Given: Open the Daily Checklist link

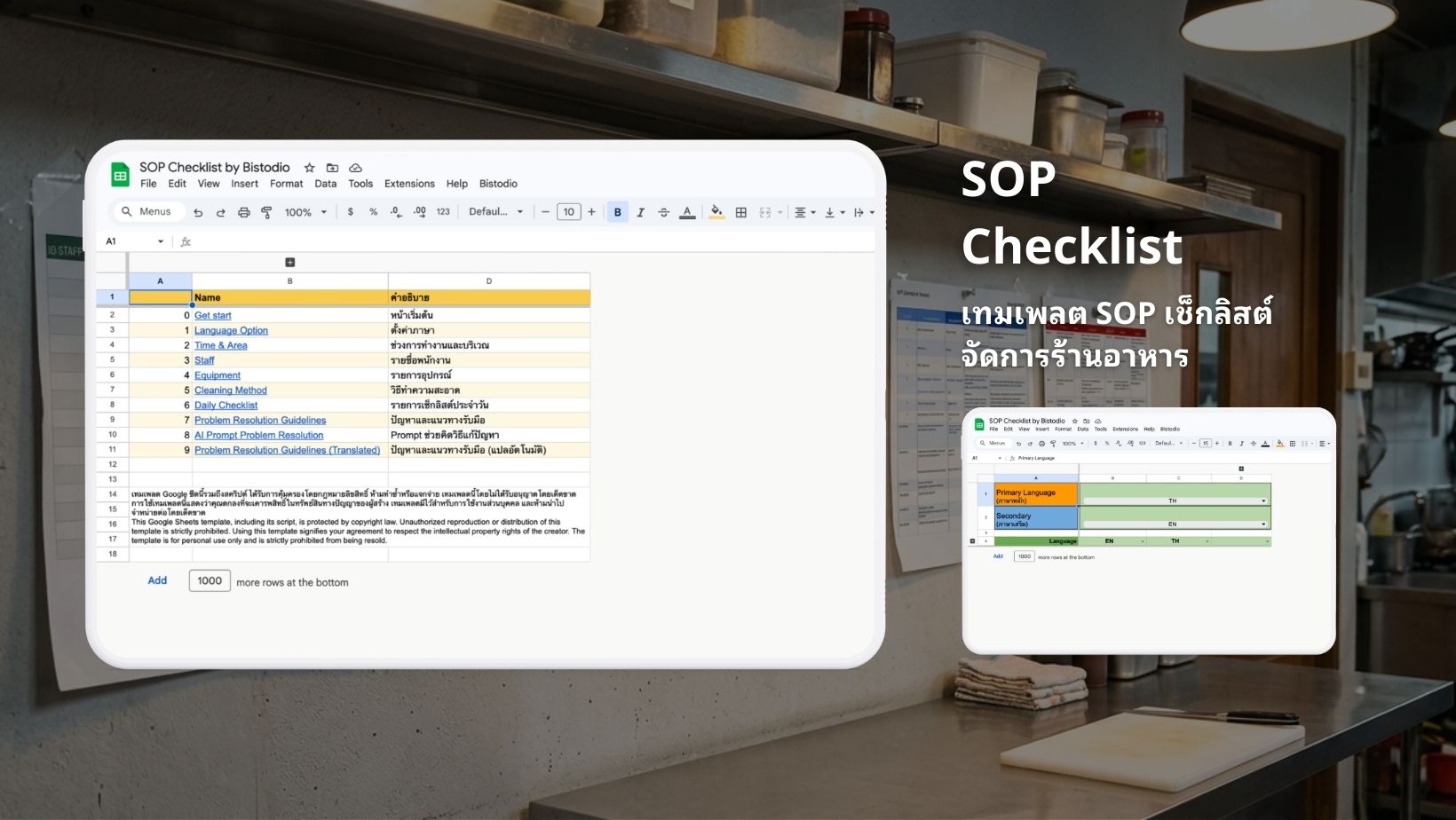Looking at the screenshot, I should (x=226, y=406).
